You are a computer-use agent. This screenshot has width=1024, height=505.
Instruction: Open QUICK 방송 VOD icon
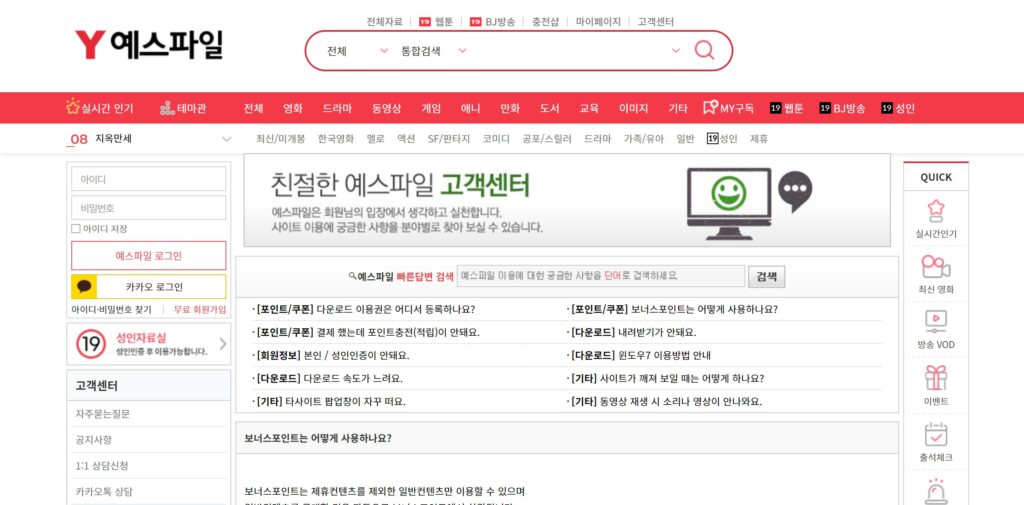[x=936, y=320]
